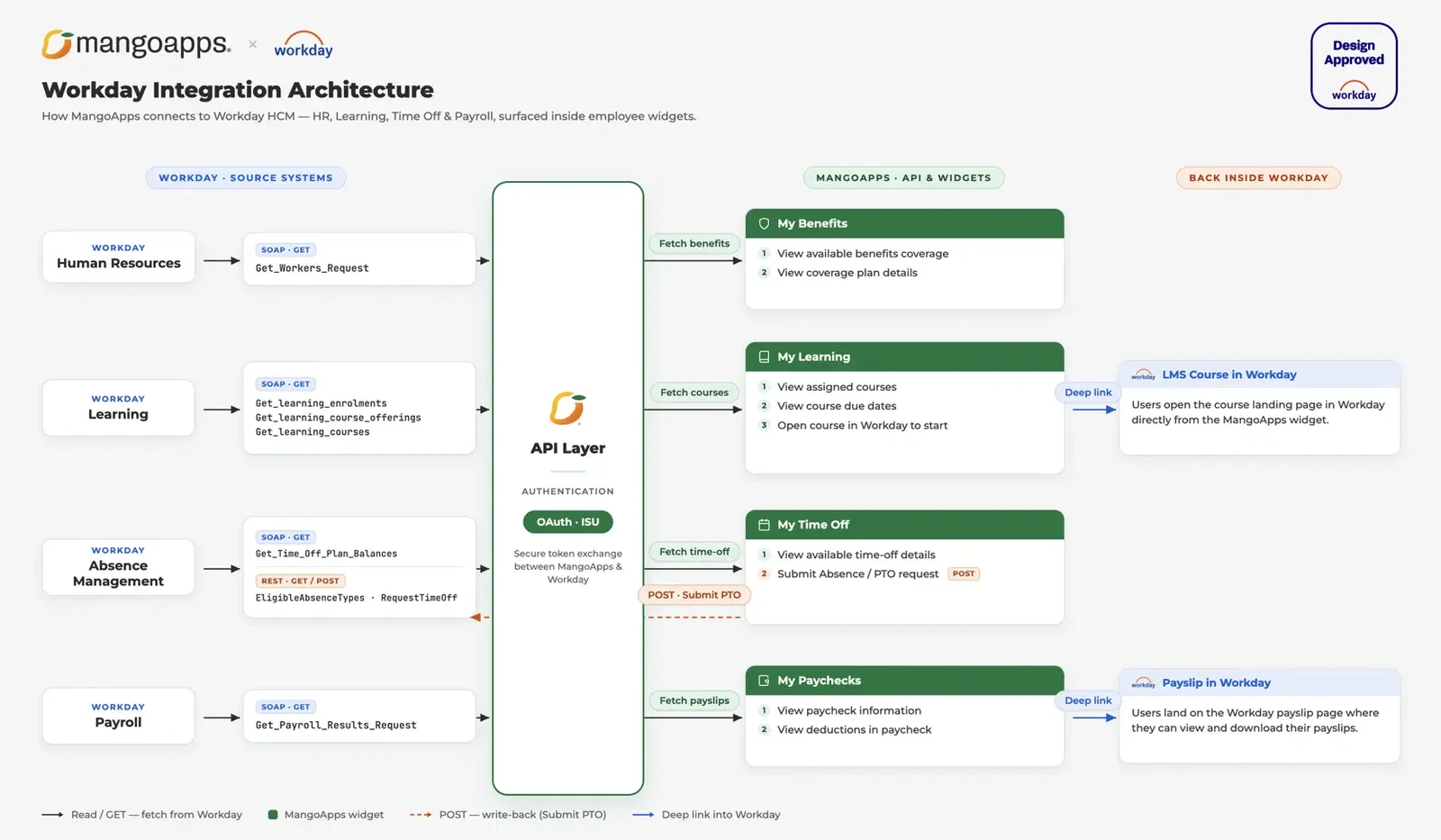
Task: Click Payslip in Workday title
Action: pyautogui.click(x=1216, y=682)
